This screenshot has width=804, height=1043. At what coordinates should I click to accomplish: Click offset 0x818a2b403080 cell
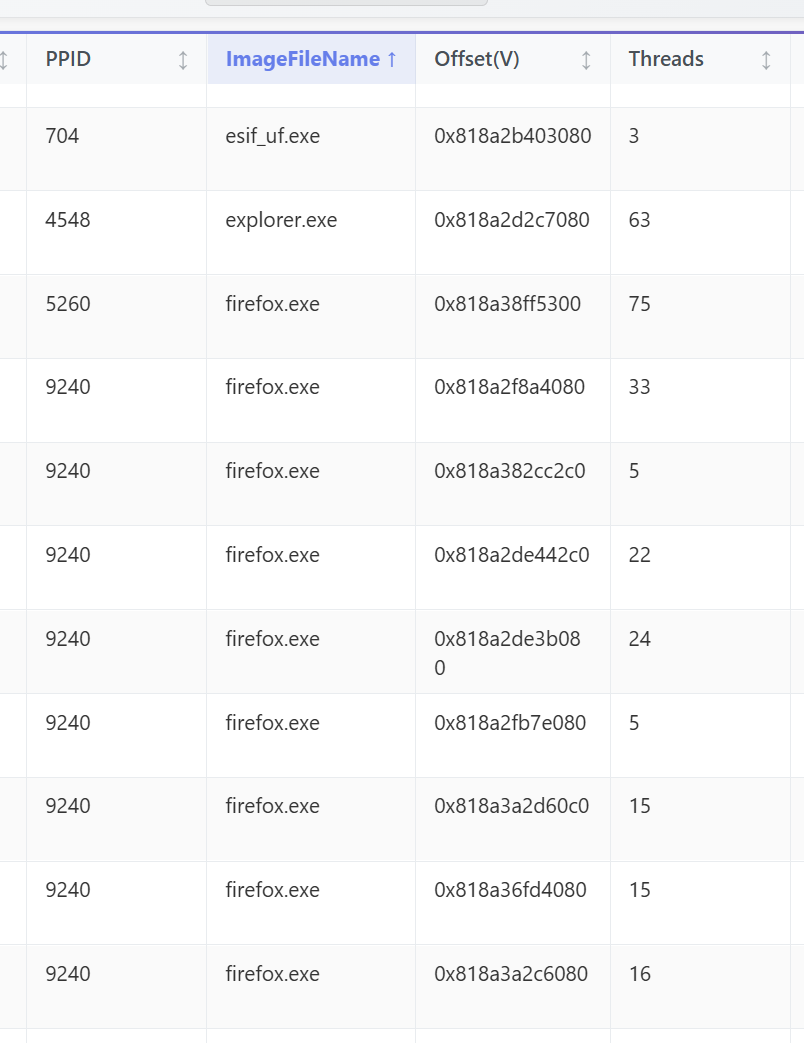(x=513, y=149)
